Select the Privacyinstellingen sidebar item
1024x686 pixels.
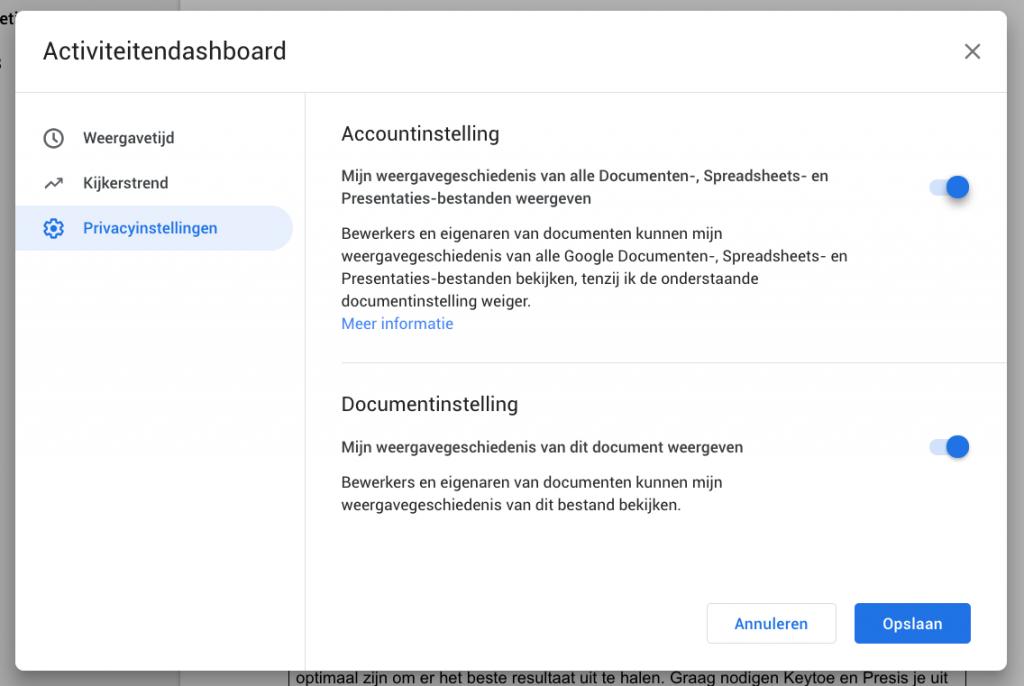(150, 228)
